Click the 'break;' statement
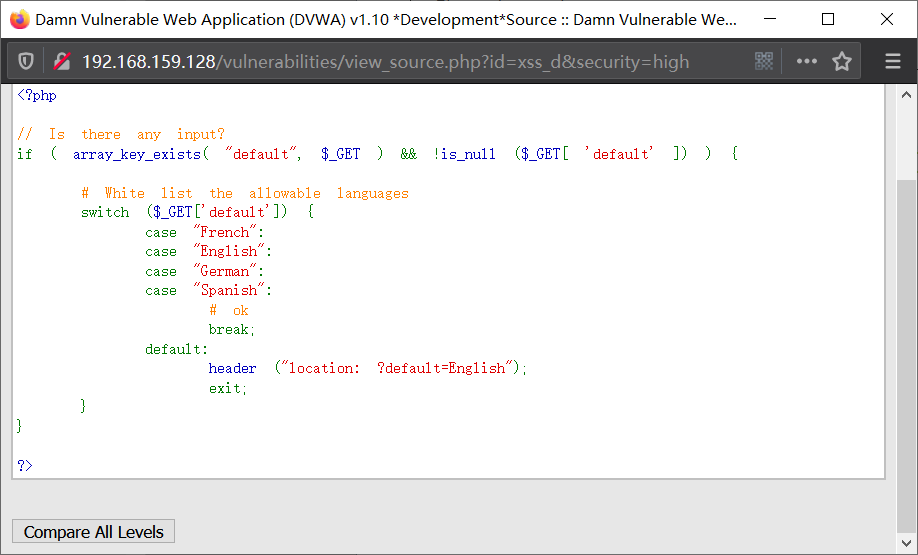Viewport: 918px width, 555px height. [x=232, y=330]
